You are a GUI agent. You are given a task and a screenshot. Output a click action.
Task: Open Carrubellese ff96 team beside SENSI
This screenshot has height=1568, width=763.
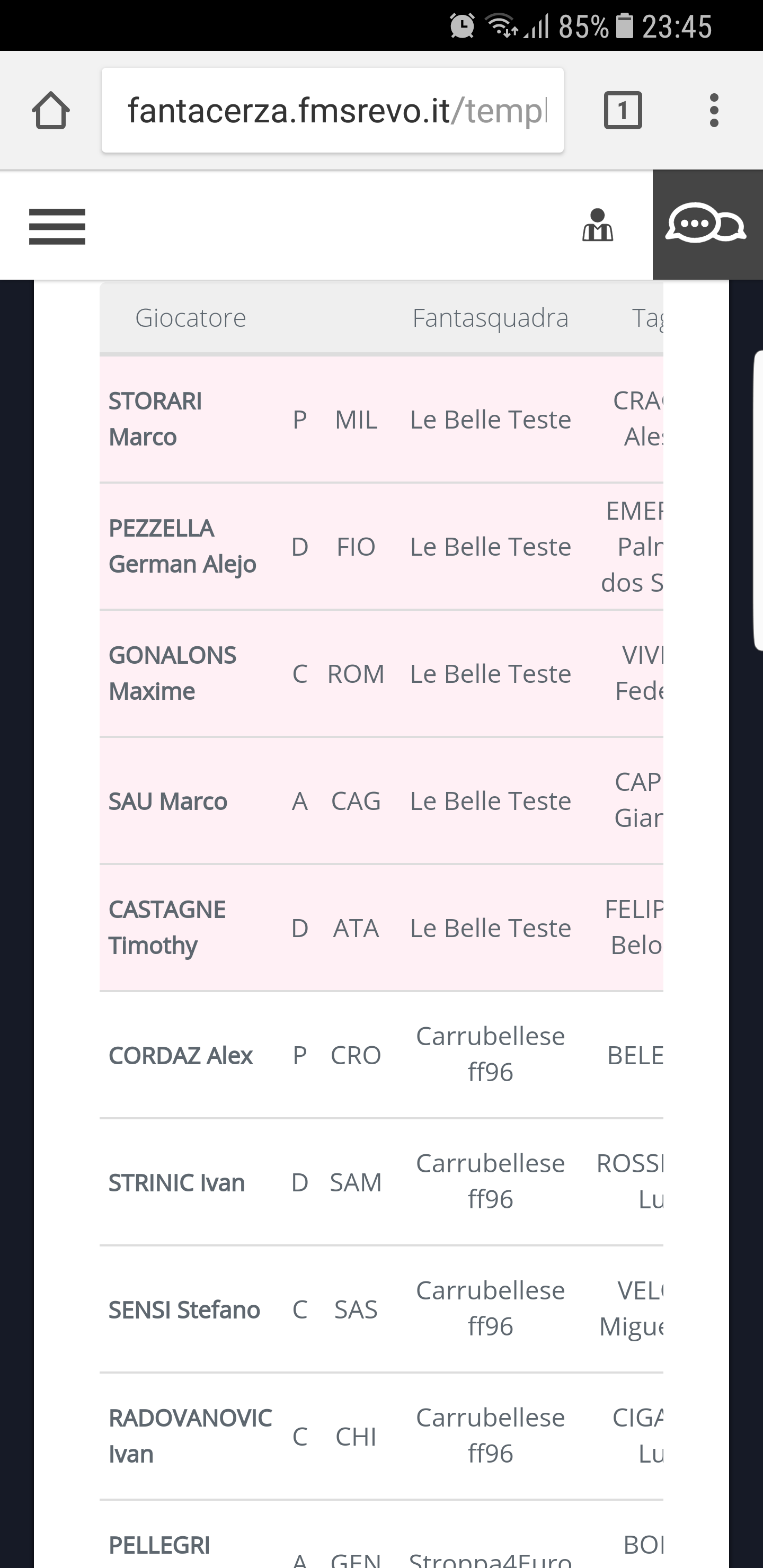[490, 1308]
